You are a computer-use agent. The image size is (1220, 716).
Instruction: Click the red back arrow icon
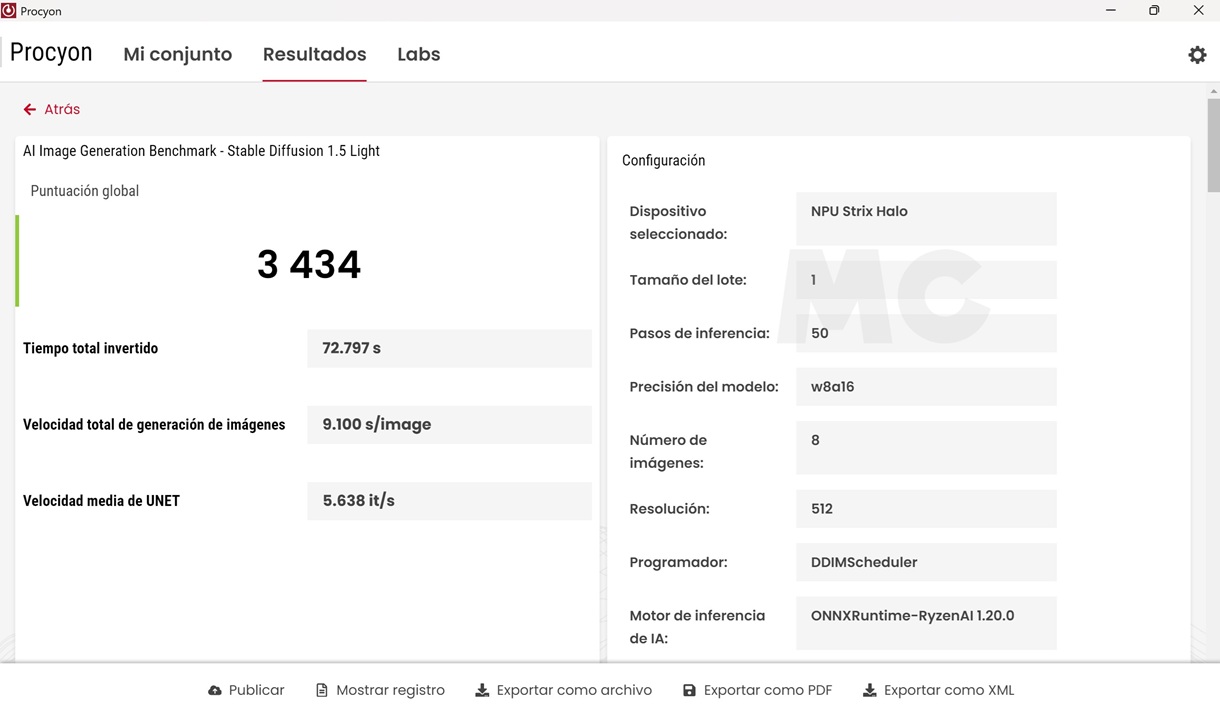pos(30,110)
